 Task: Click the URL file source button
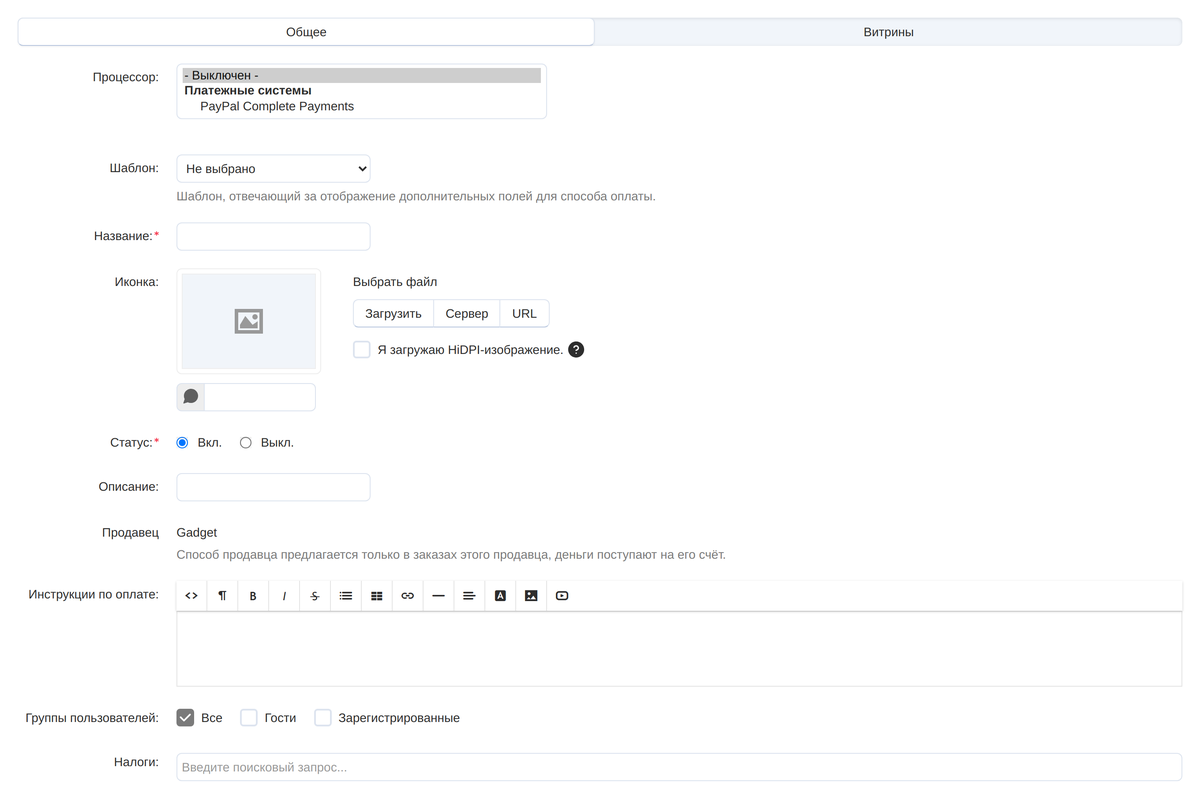(524, 314)
